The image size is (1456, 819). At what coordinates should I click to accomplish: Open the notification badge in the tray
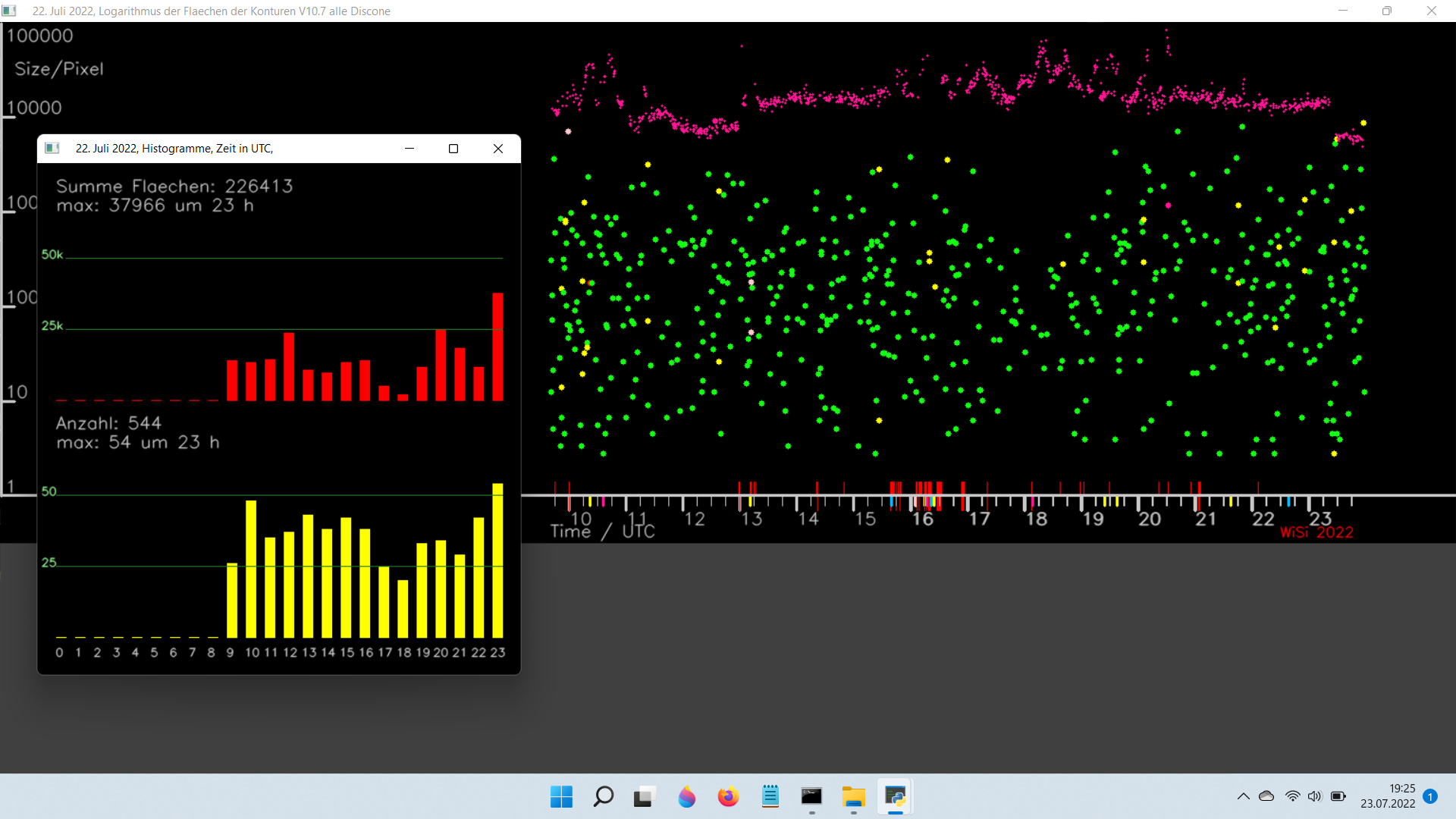click(x=1430, y=796)
